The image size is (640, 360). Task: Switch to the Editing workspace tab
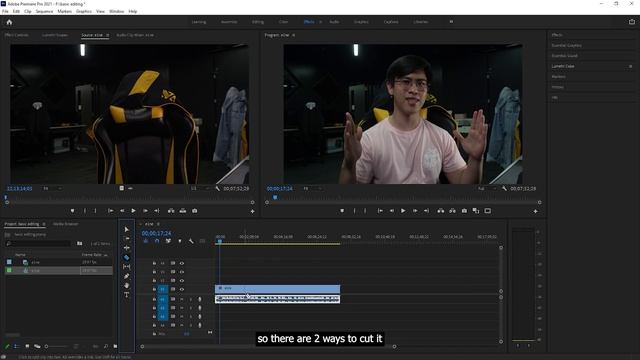click(258, 22)
